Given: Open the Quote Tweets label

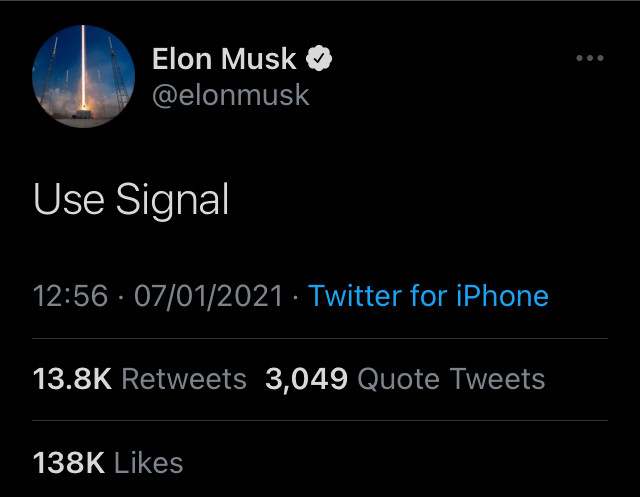Looking at the screenshot, I should (x=451, y=379).
